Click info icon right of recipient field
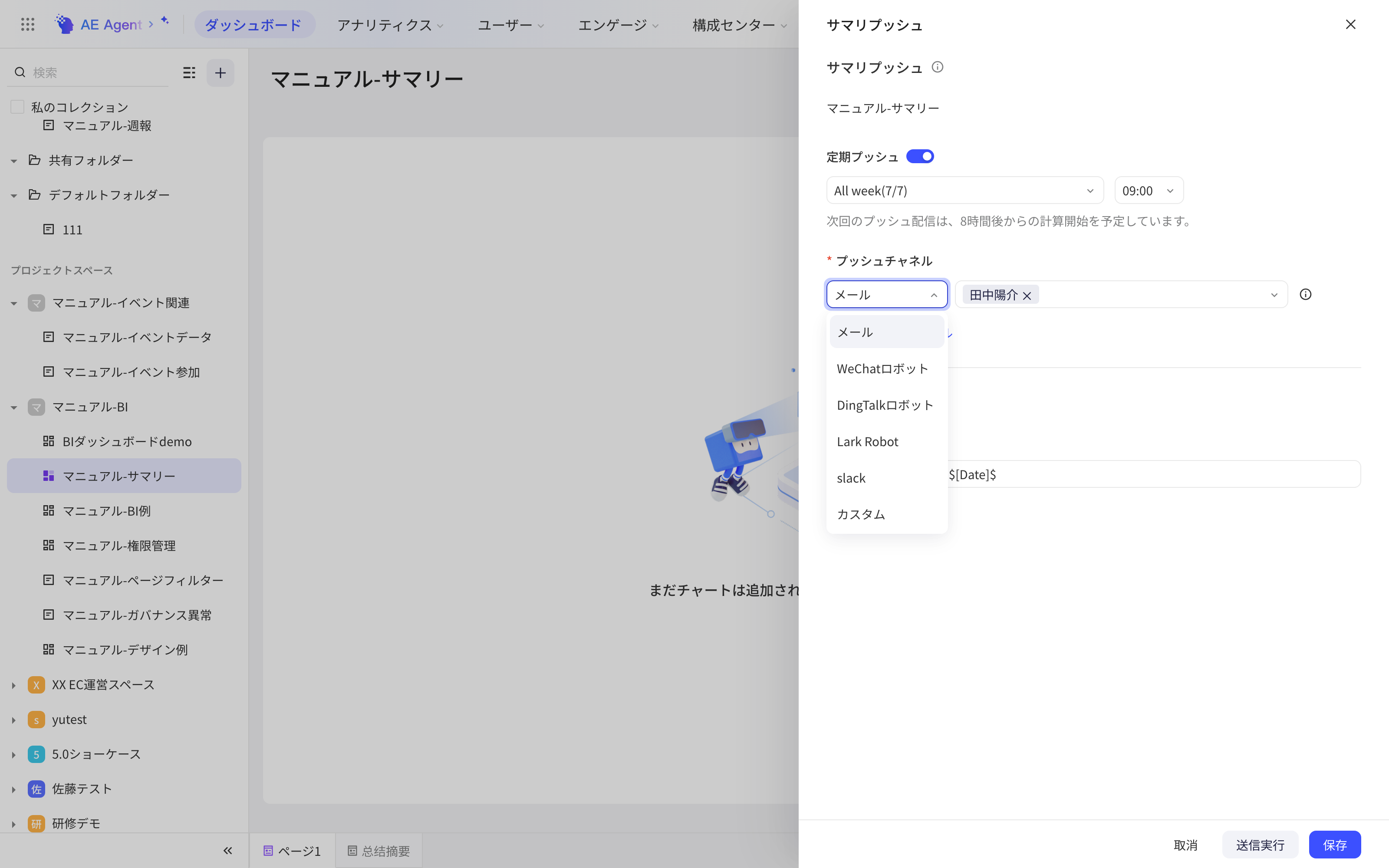 (1306, 295)
